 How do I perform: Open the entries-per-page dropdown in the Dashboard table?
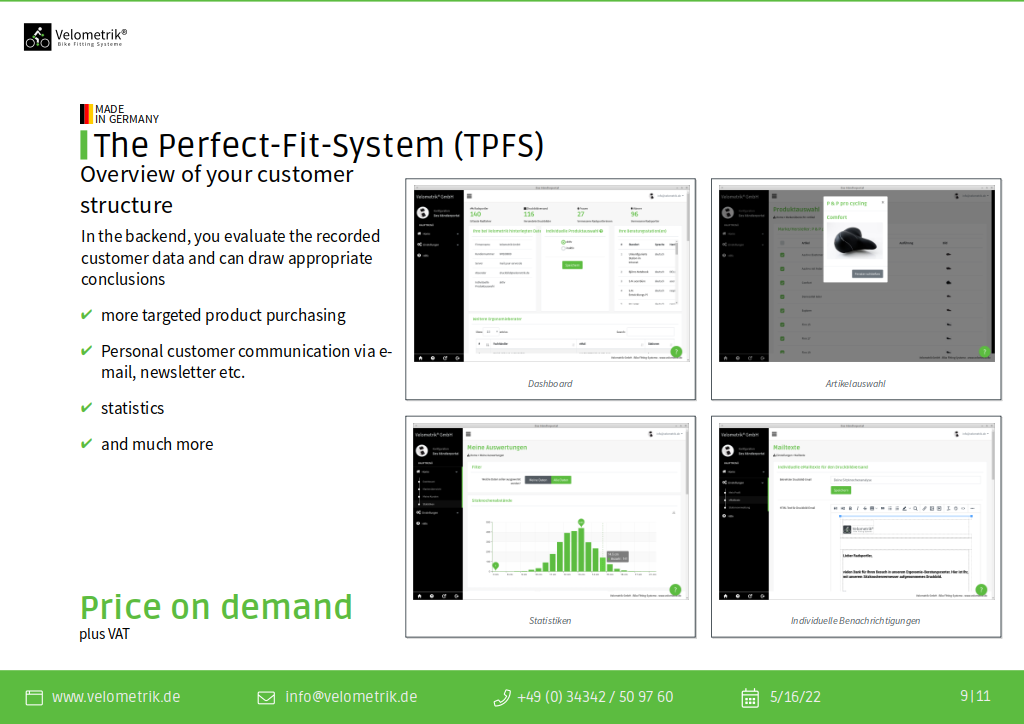491,331
